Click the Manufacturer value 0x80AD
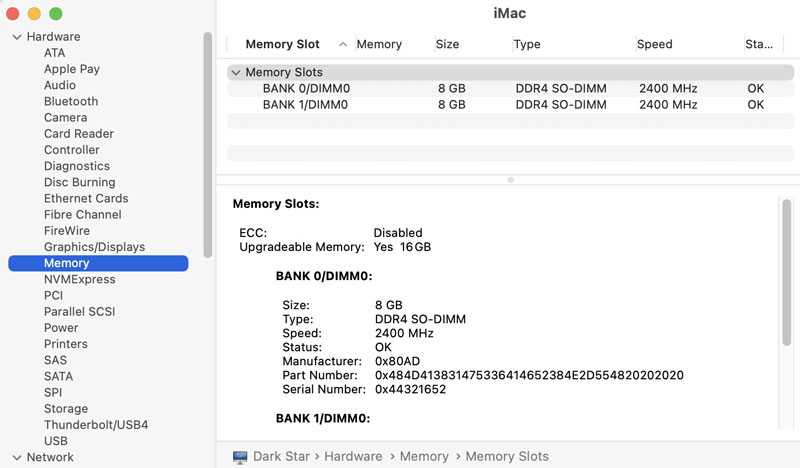Screen dimensions: 800x468 pyautogui.click(x=397, y=362)
